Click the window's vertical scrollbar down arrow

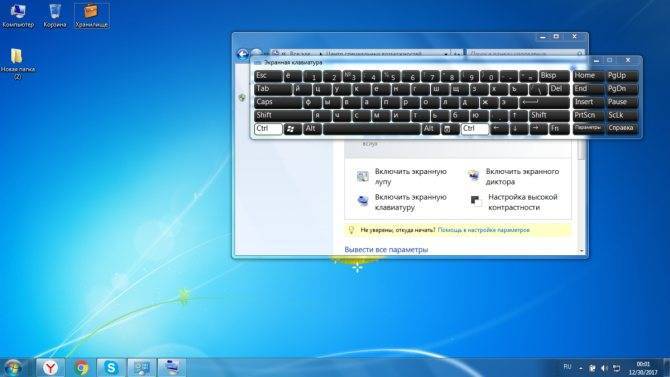pos(582,251)
